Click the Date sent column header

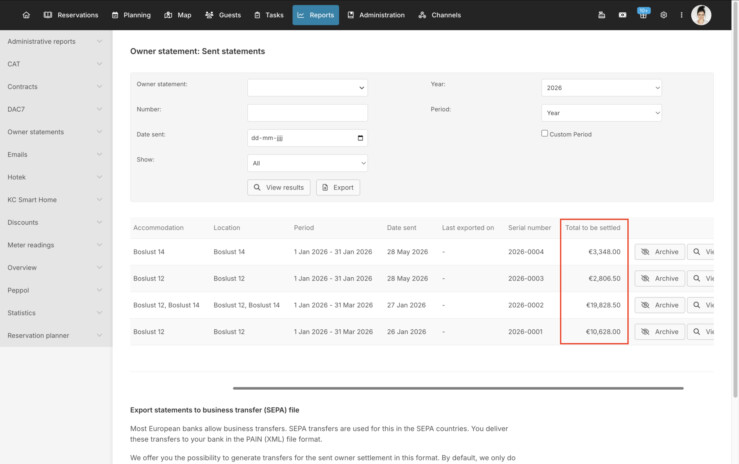pos(402,228)
